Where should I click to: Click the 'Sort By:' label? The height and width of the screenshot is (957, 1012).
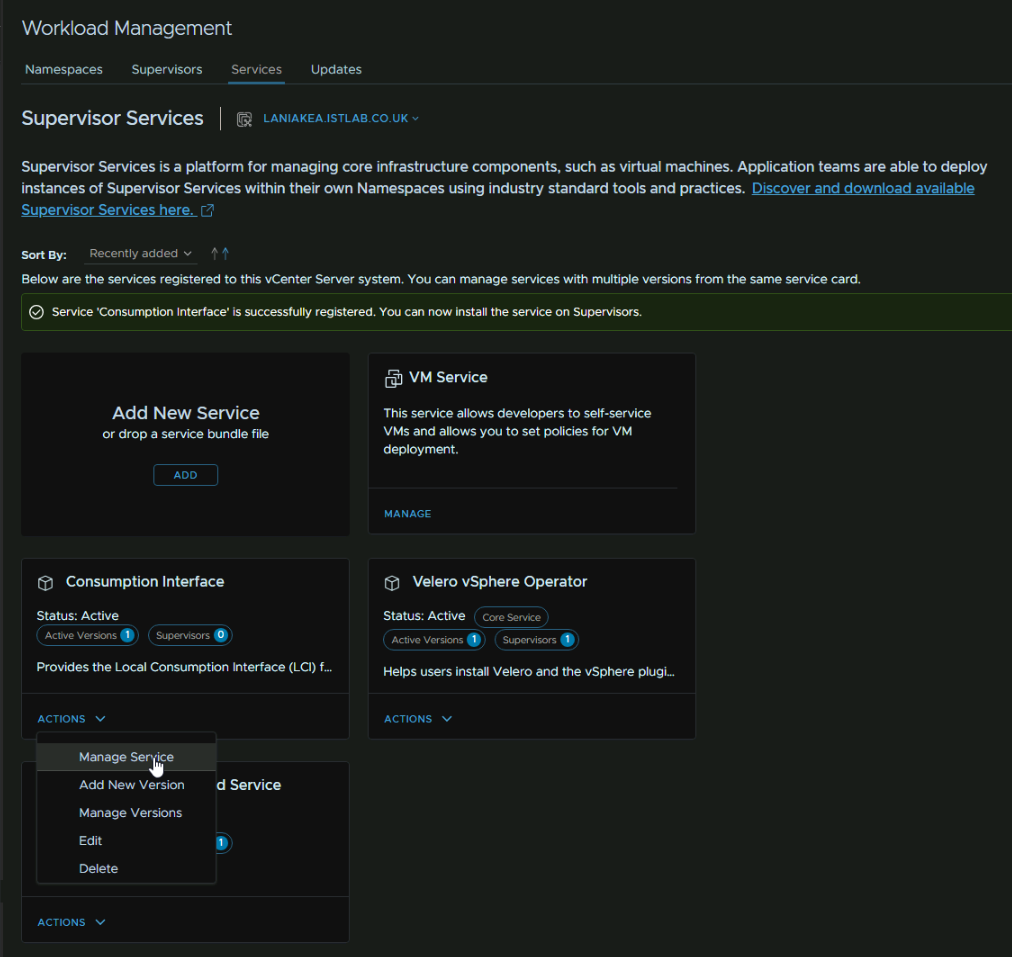pos(44,255)
